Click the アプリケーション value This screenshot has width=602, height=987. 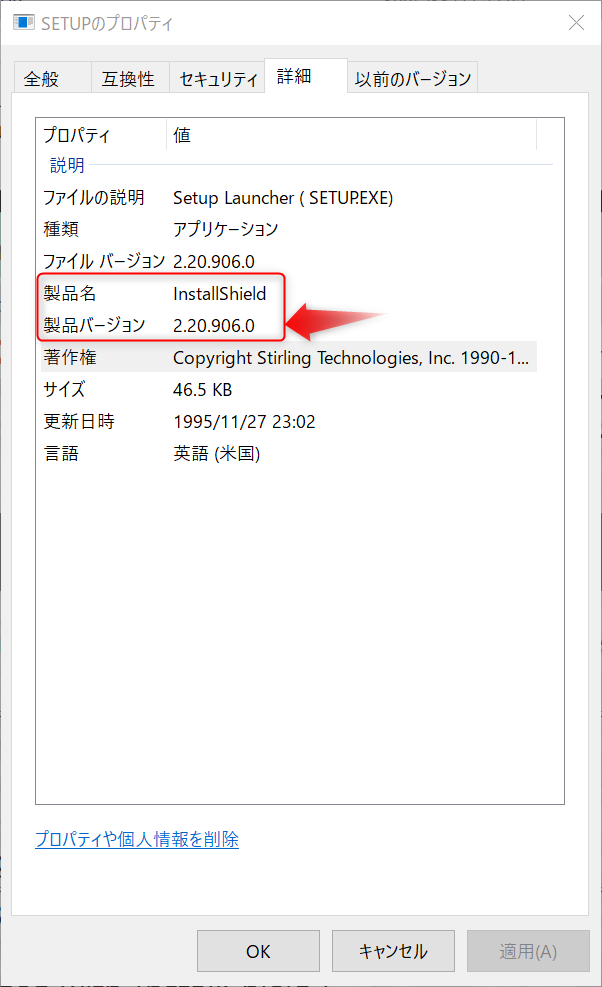pos(225,229)
